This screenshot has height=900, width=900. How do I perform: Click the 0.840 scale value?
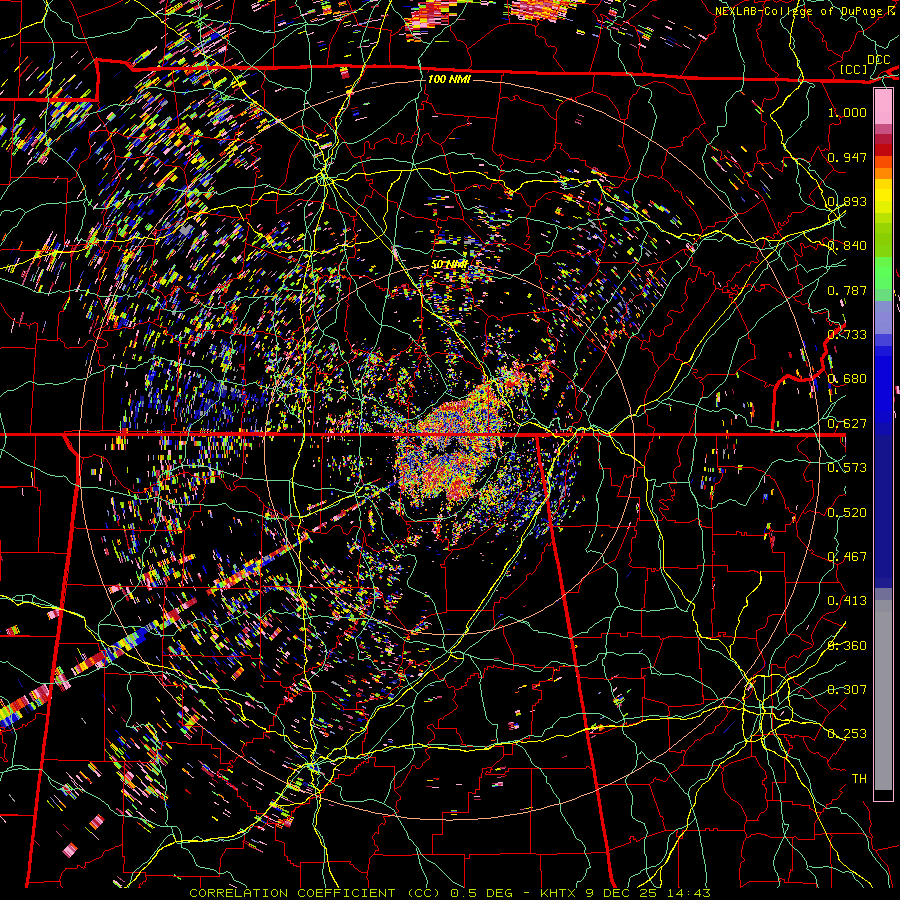[847, 246]
